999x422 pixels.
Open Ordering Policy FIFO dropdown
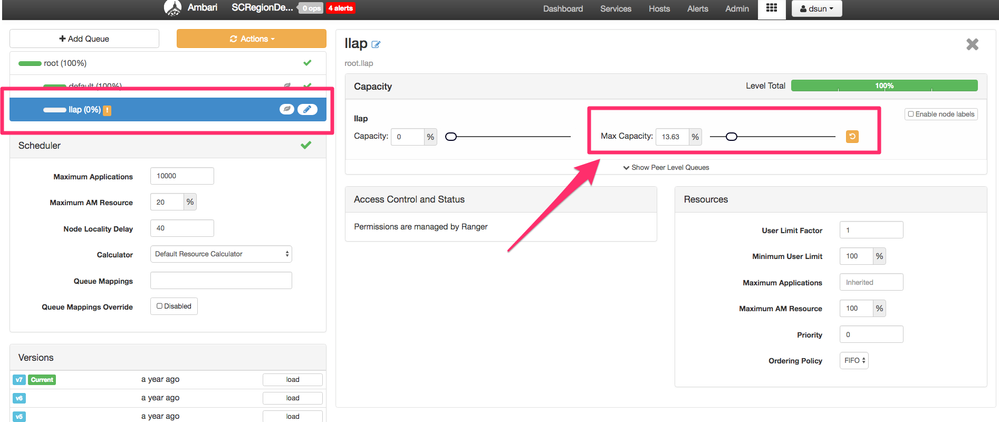(854, 361)
